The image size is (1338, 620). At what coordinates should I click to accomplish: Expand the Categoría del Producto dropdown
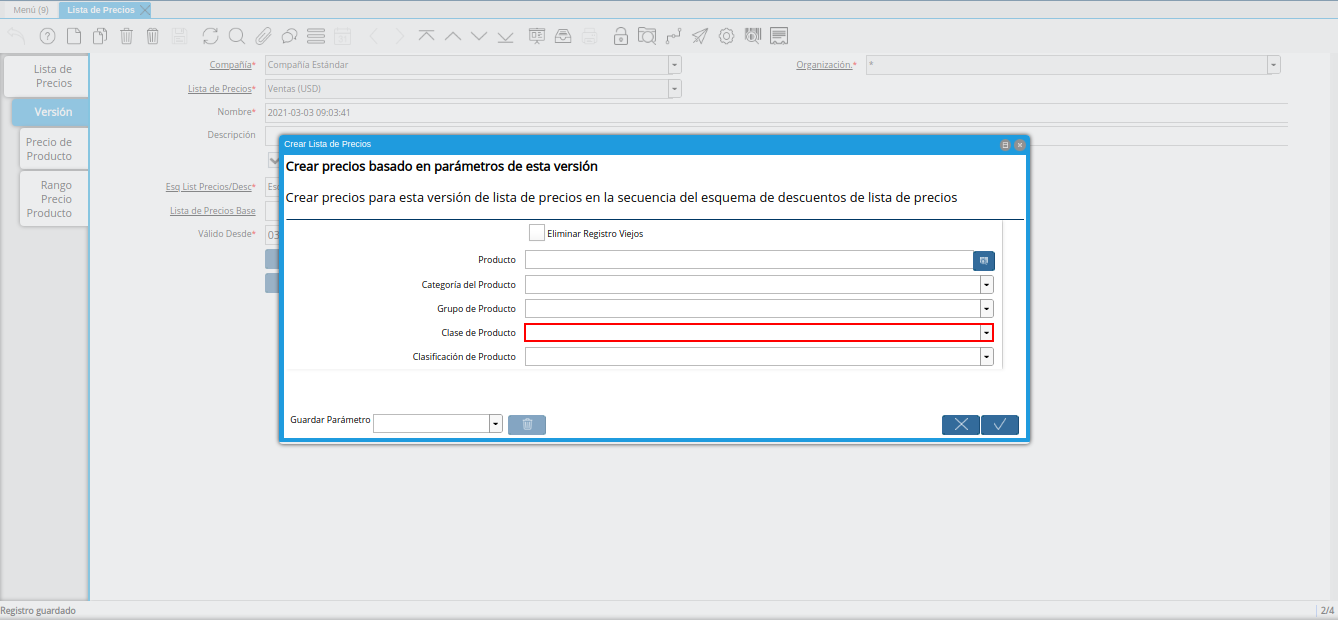coord(986,285)
